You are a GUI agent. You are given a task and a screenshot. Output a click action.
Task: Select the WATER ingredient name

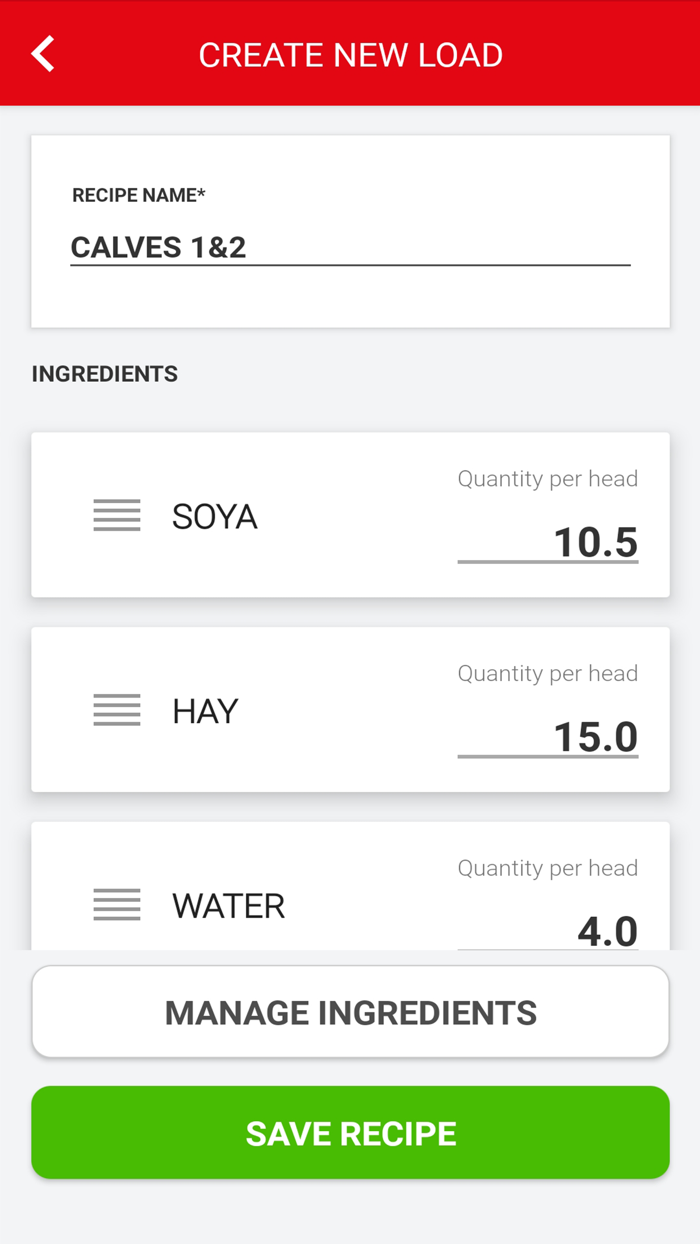point(228,906)
